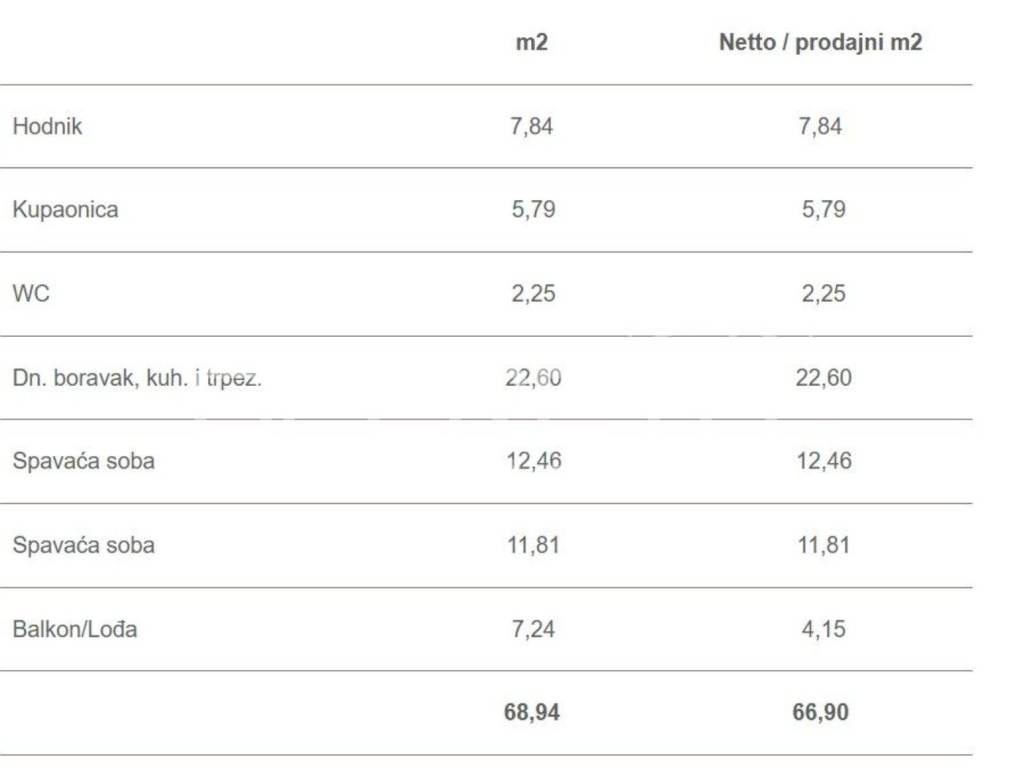Select 11,81 in the Netto column
1024x768 pixels.
[823, 545]
